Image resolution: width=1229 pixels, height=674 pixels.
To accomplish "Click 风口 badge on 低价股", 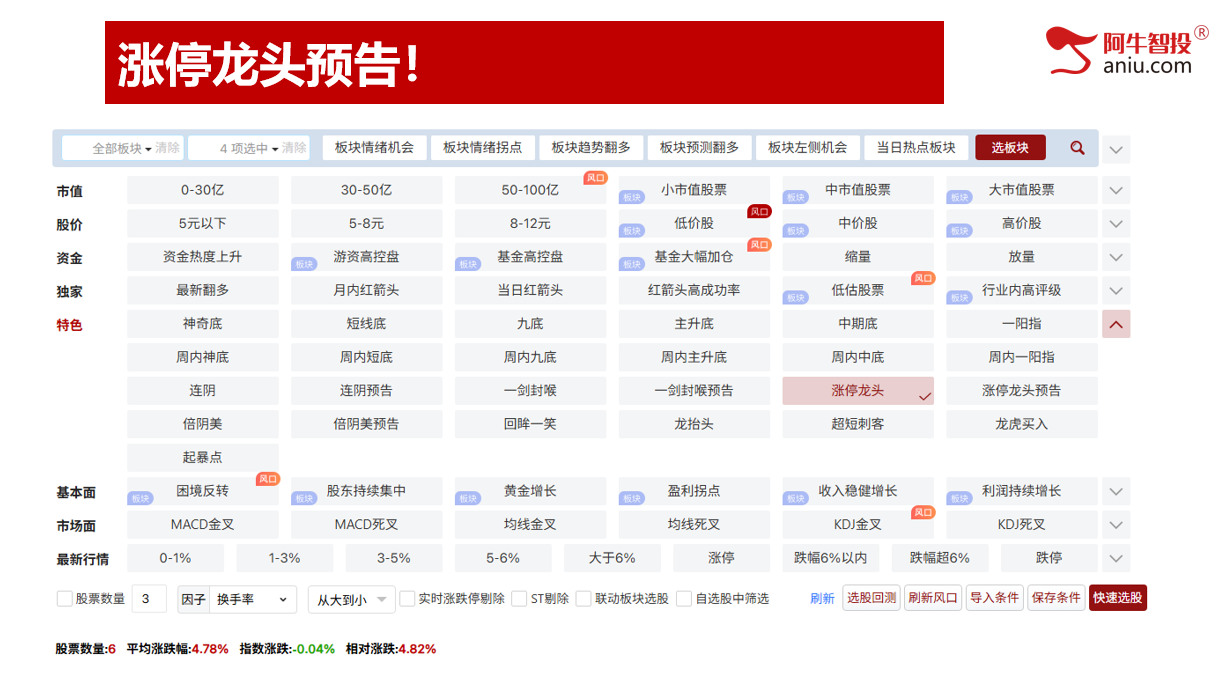I will click(x=759, y=211).
